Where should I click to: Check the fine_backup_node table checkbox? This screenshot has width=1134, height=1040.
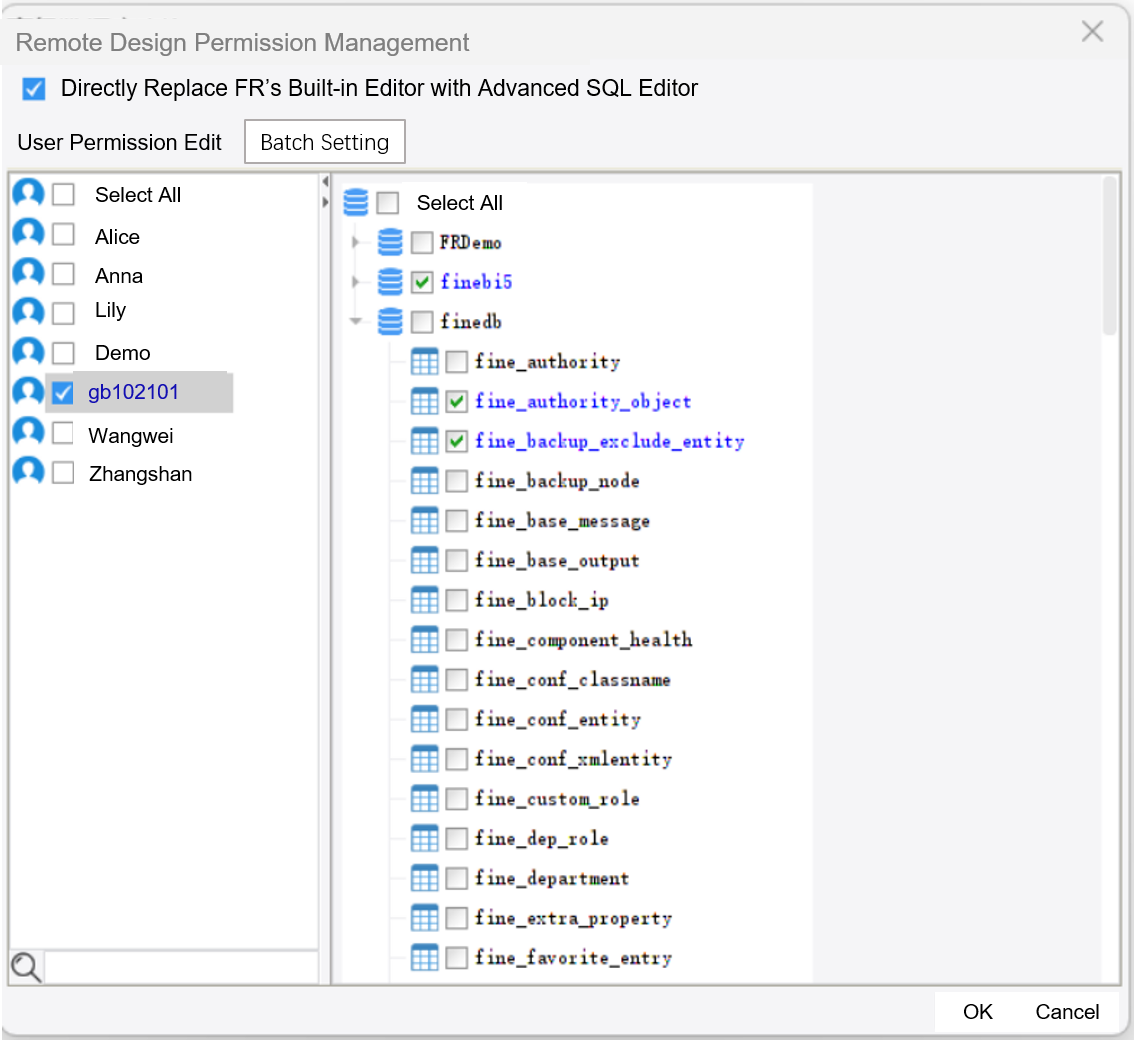(456, 481)
